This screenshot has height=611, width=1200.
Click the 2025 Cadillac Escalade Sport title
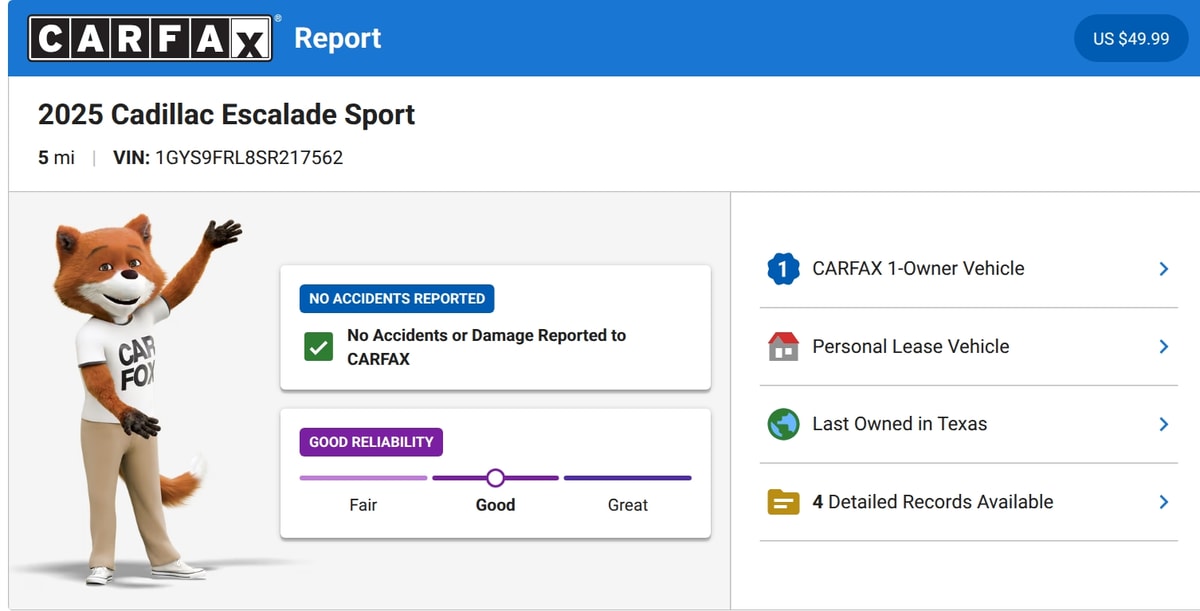pos(227,115)
